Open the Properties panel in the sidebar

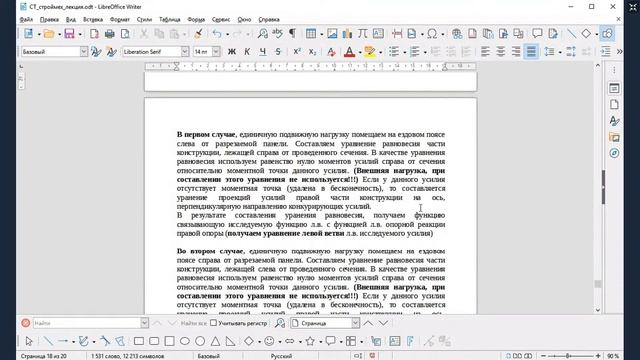[x=614, y=88]
